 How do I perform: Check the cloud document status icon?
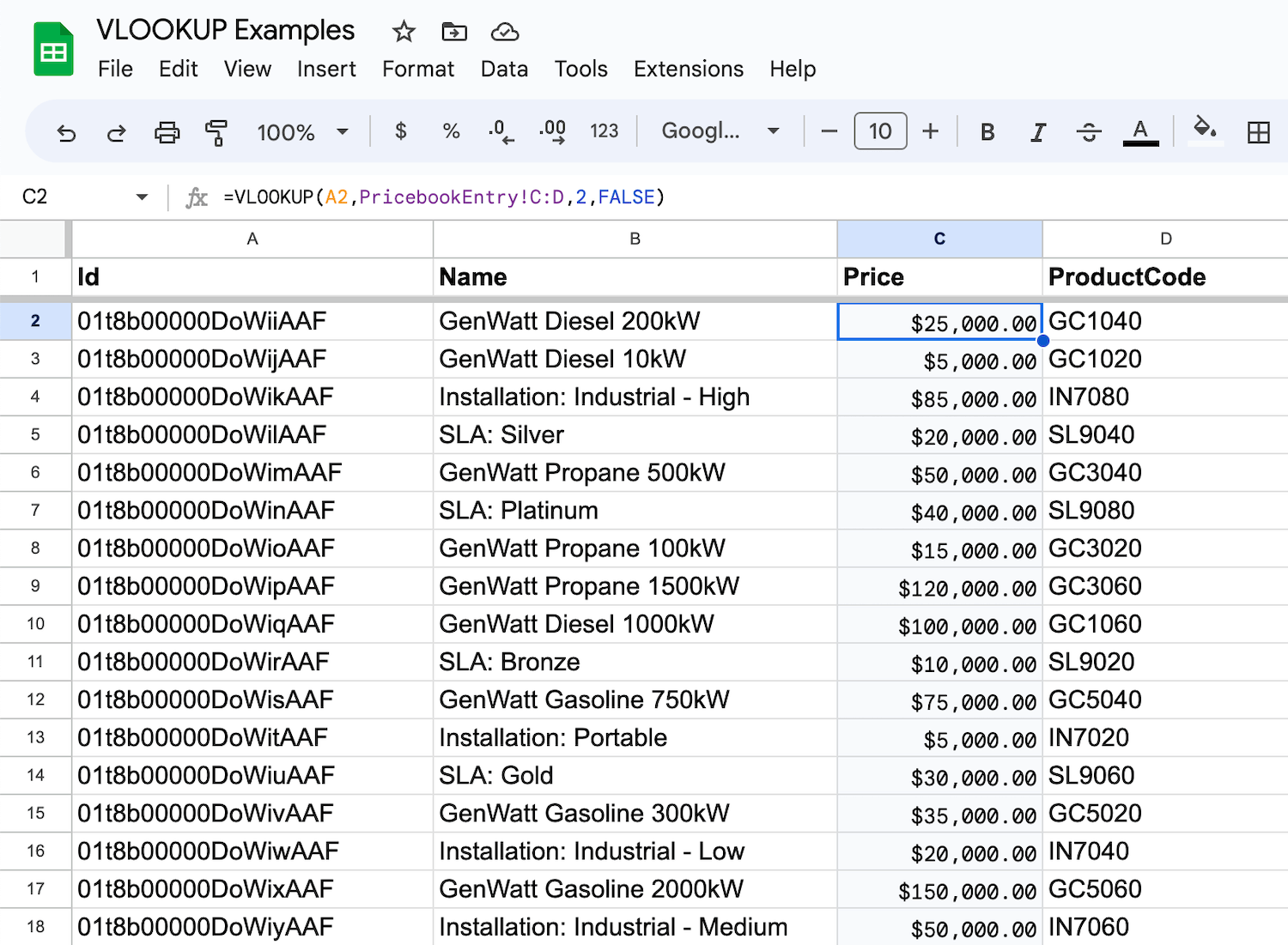[505, 33]
